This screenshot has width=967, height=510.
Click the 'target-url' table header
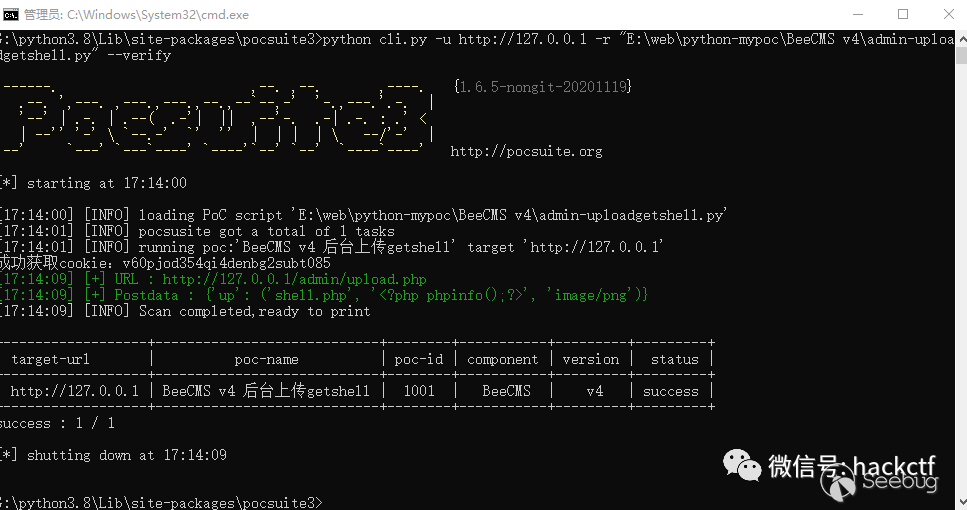[x=51, y=360]
